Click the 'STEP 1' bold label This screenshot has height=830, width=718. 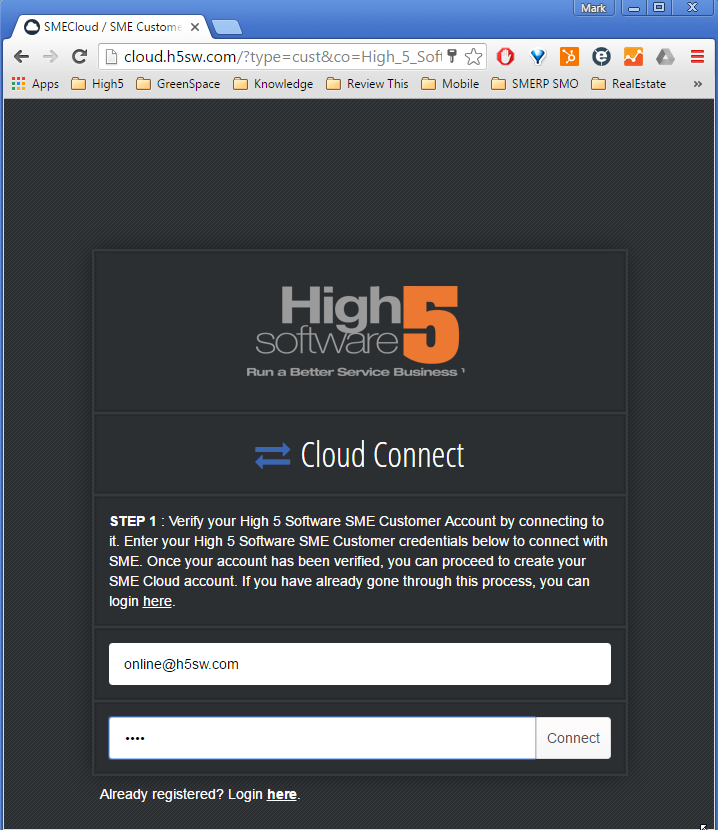(133, 521)
